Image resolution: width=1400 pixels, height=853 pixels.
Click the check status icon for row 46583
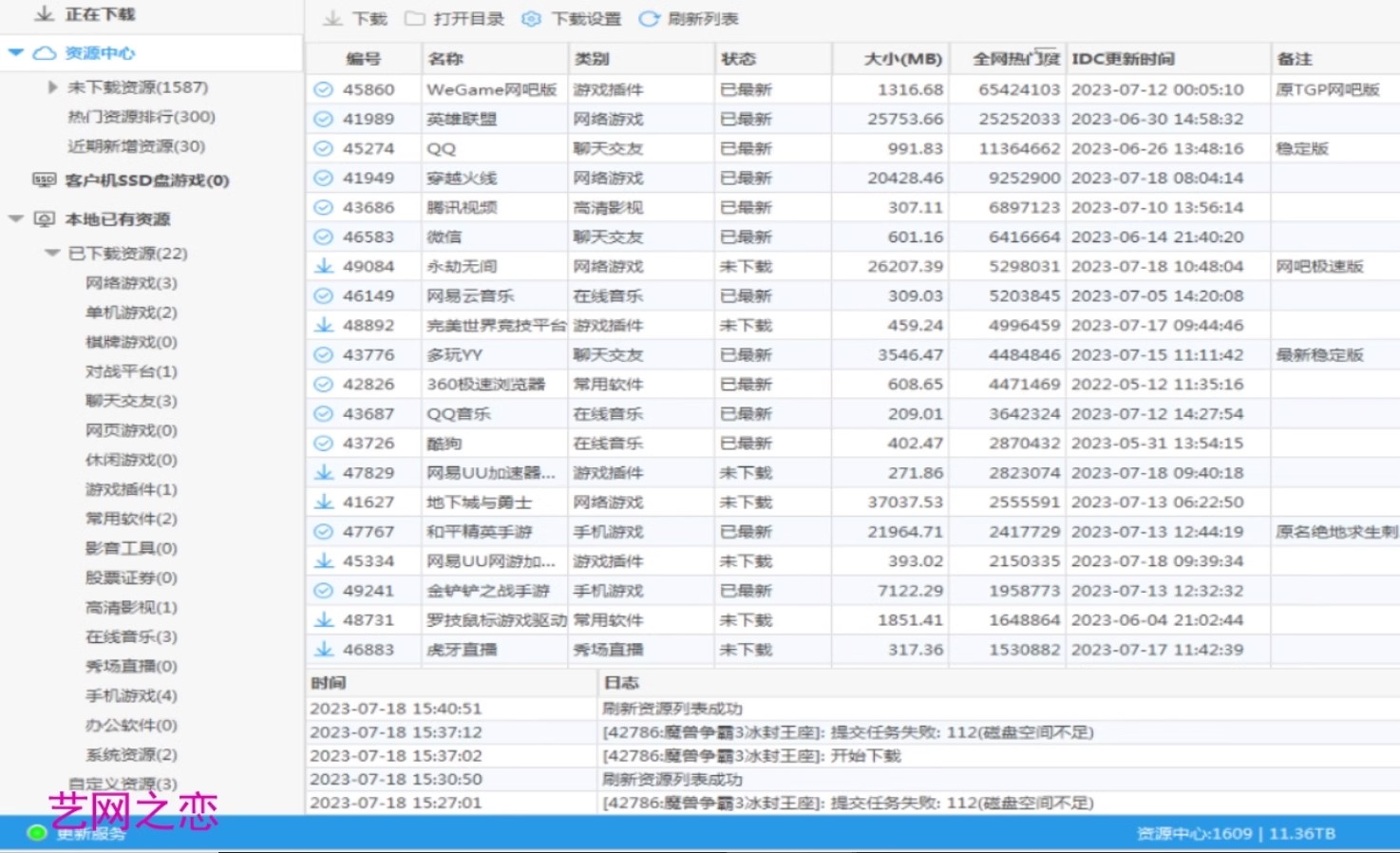point(324,237)
